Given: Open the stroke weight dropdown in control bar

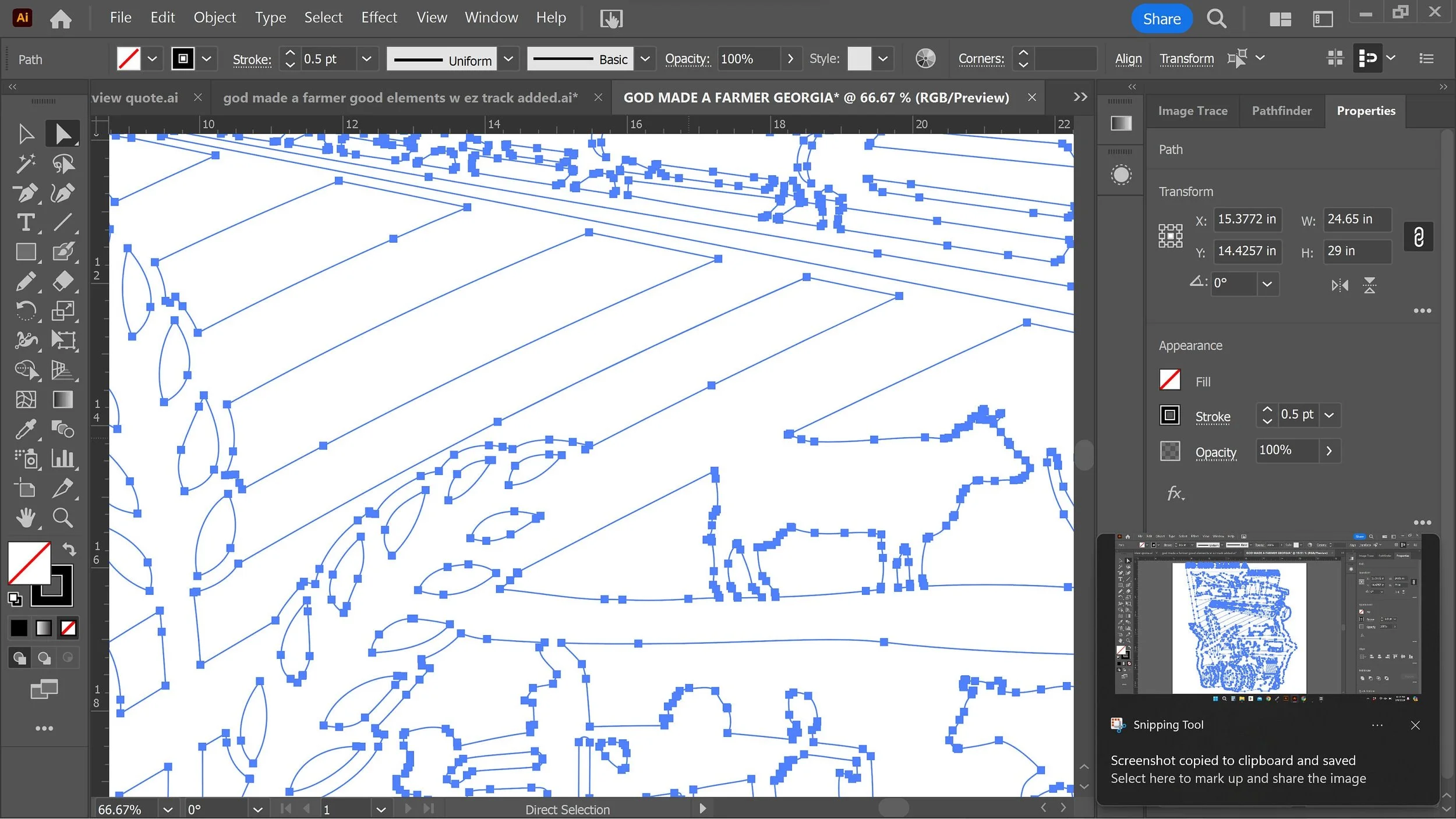Looking at the screenshot, I should 366,59.
